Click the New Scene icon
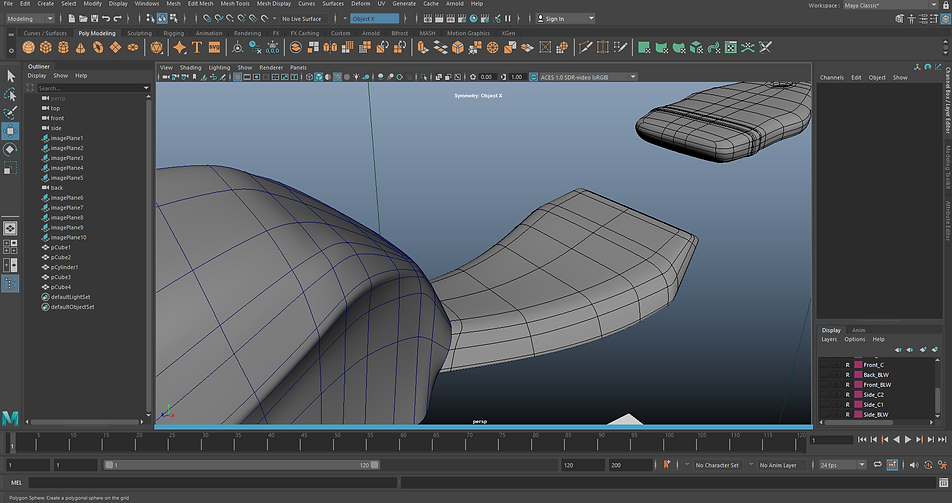Screen dimensions: 952x503 point(72,19)
